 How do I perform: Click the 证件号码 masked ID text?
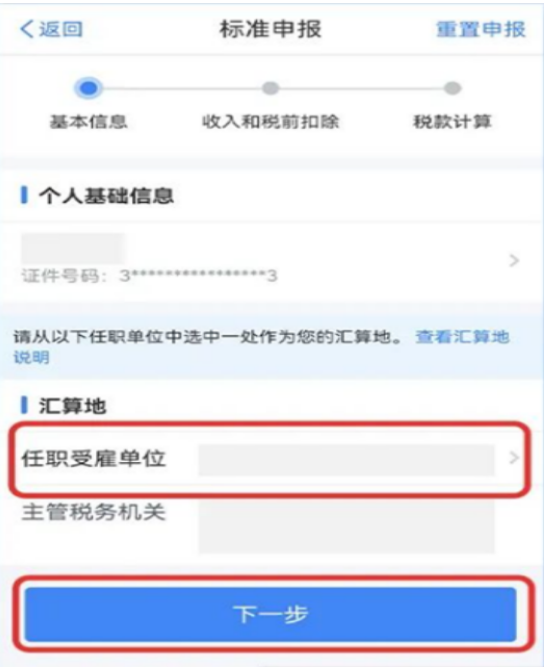149,276
